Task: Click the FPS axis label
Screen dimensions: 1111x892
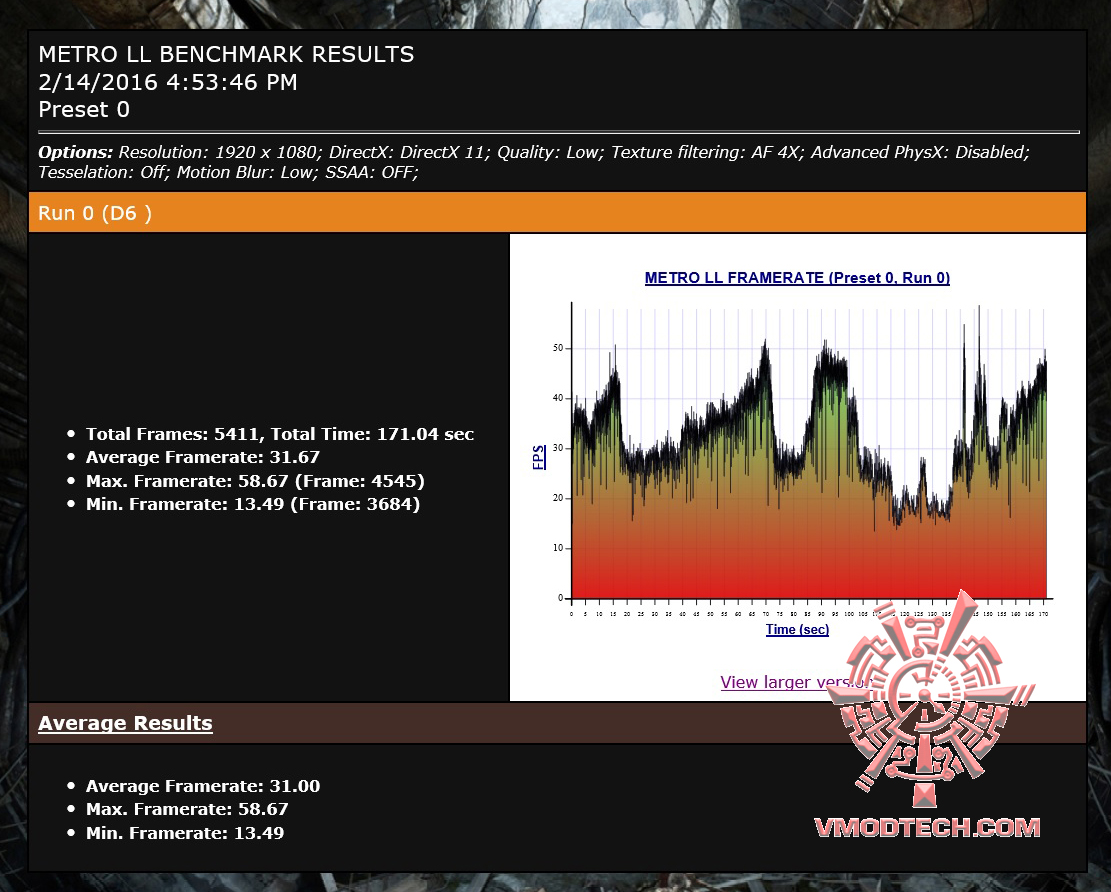Action: click(538, 457)
